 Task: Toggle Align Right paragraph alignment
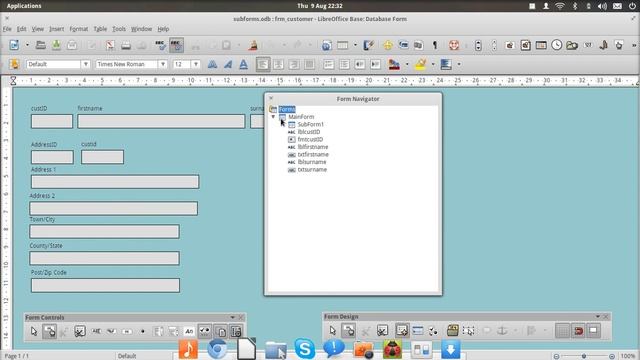pos(294,64)
